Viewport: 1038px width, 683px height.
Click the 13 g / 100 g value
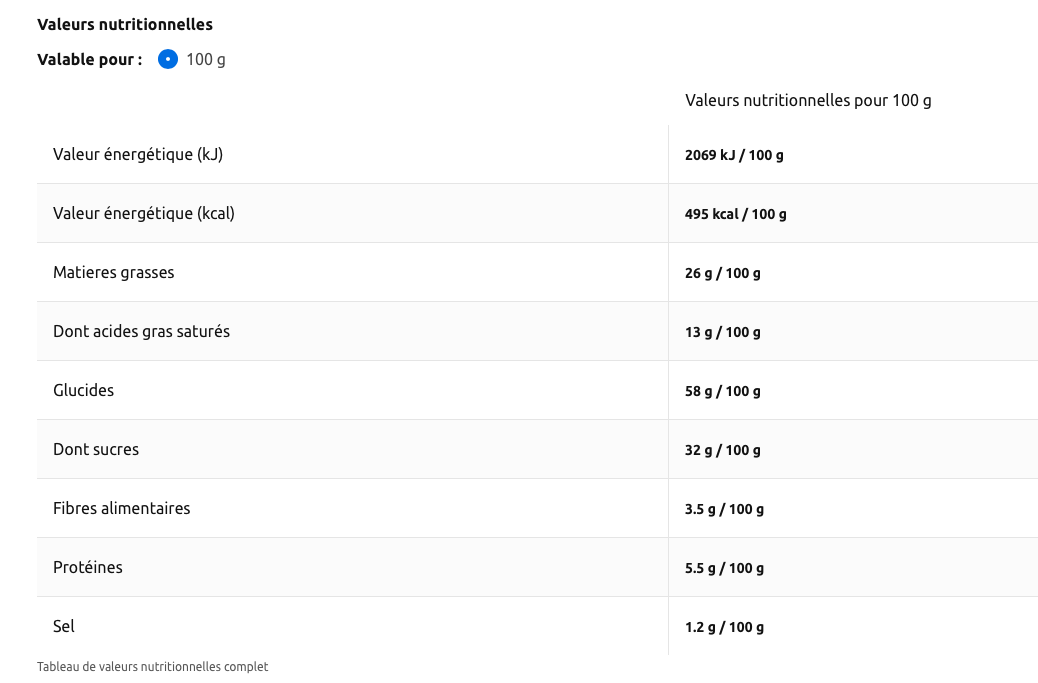tap(723, 332)
